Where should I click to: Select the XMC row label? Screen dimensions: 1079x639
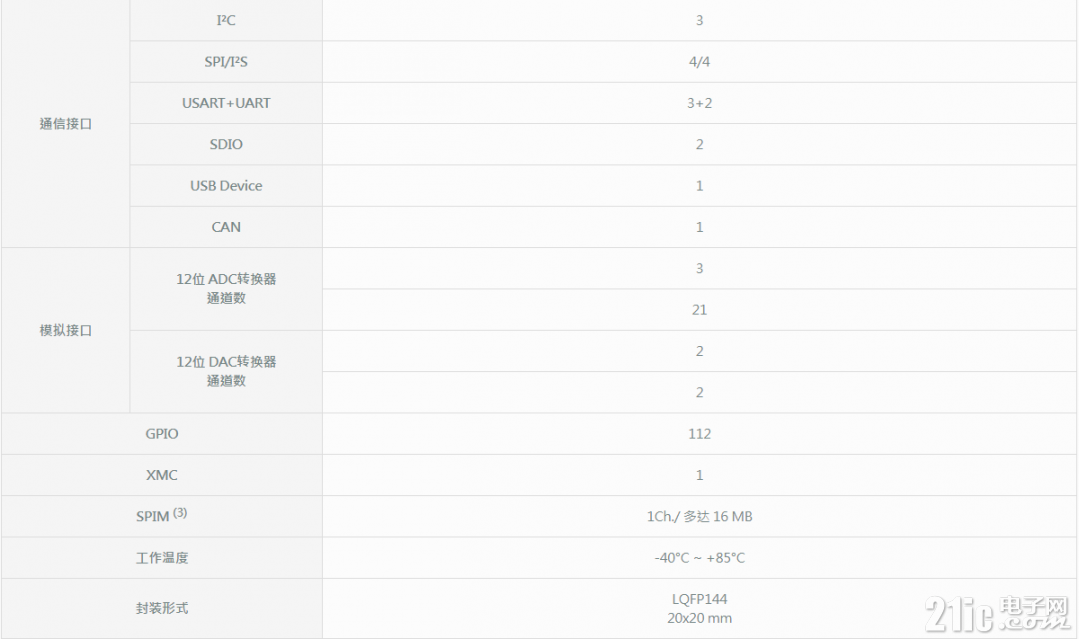162,475
